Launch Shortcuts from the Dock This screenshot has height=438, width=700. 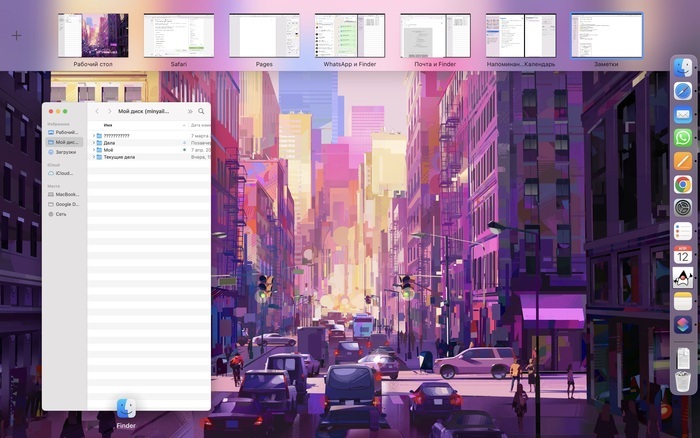[x=683, y=325]
